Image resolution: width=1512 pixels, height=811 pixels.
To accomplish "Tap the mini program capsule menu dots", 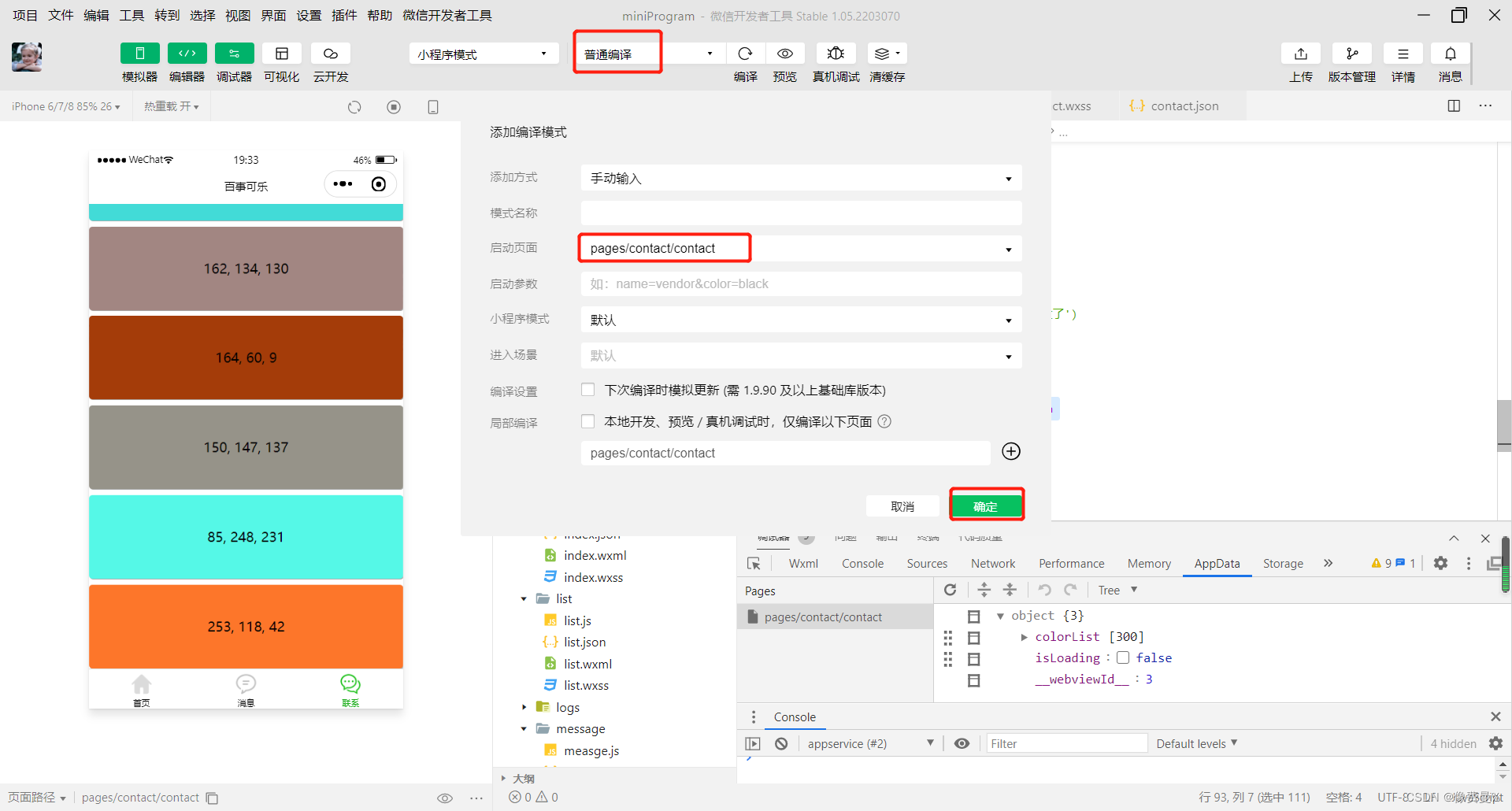I will pyautogui.click(x=343, y=183).
